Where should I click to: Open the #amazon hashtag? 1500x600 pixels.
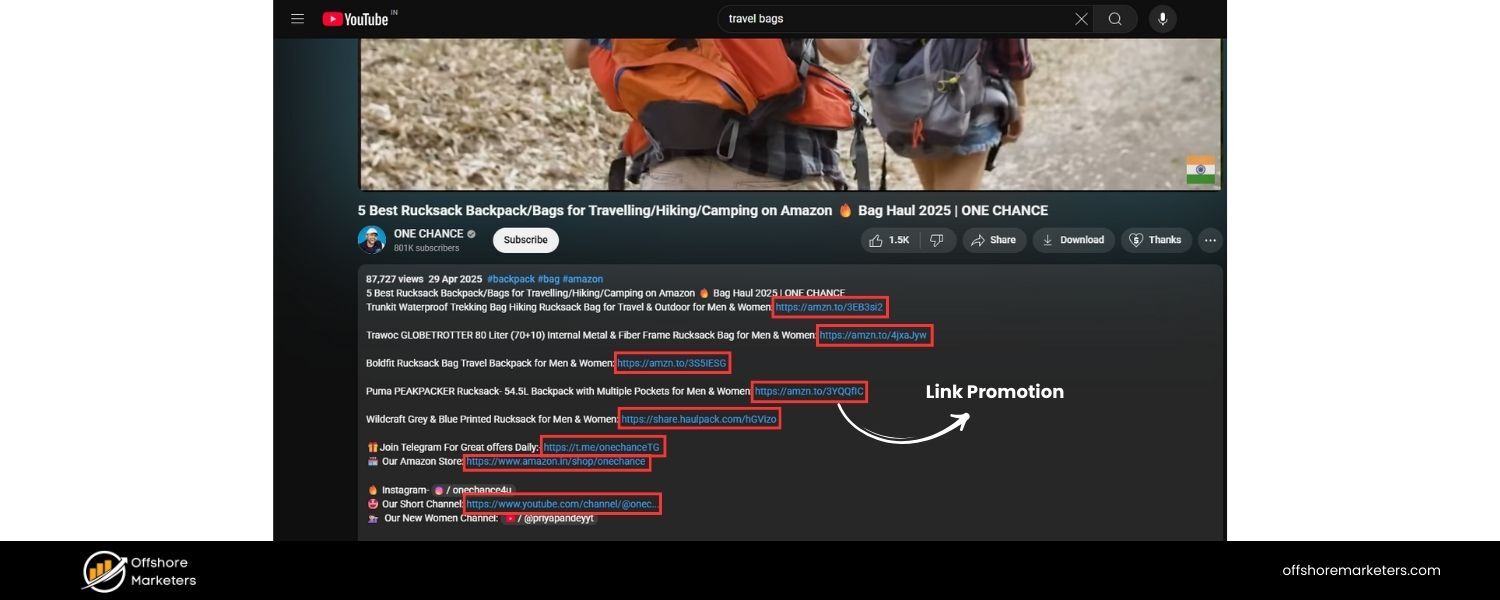coord(581,279)
